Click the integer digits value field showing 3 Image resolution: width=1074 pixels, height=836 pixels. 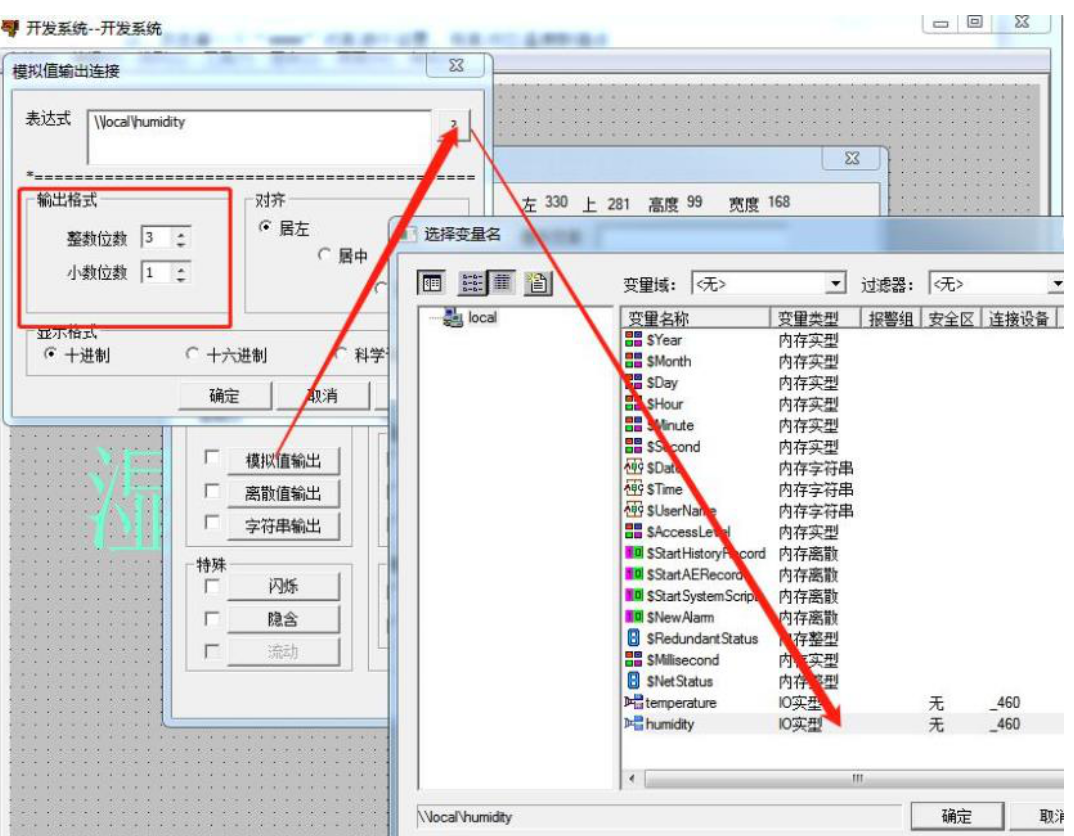(x=157, y=238)
